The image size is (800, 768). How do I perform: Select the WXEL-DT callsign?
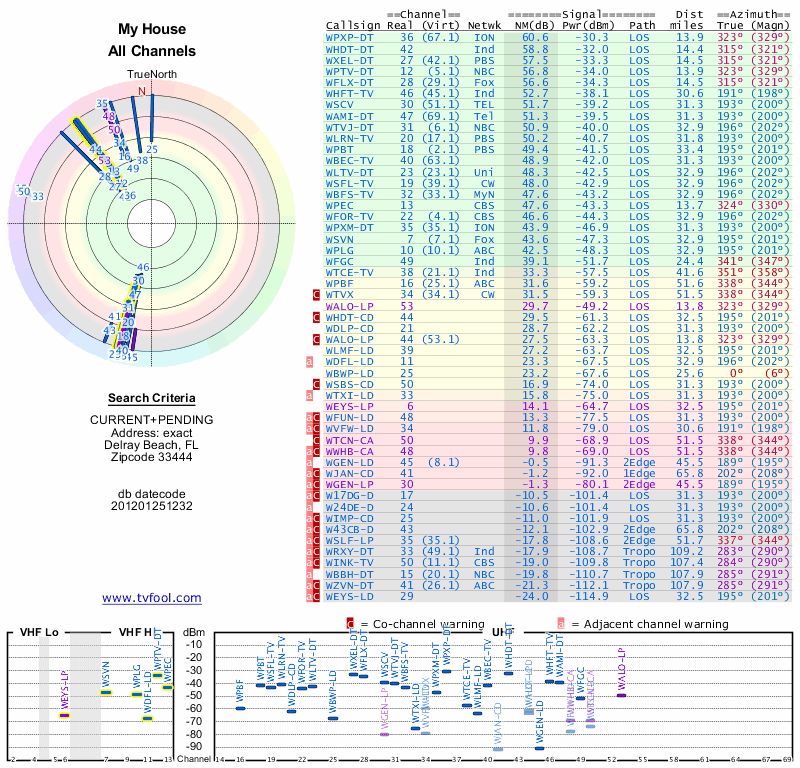pos(349,60)
